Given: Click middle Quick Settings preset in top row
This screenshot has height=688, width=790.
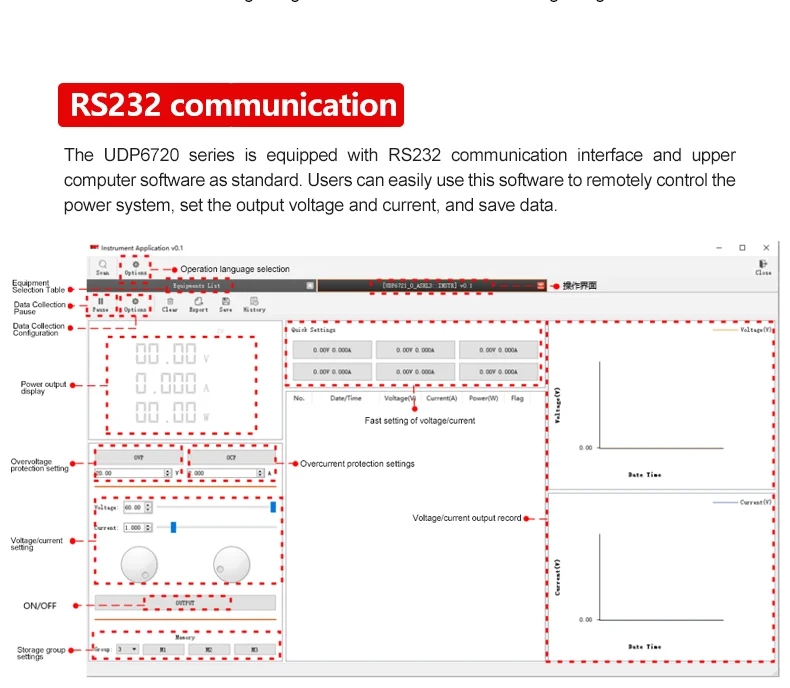Looking at the screenshot, I should 415,350.
